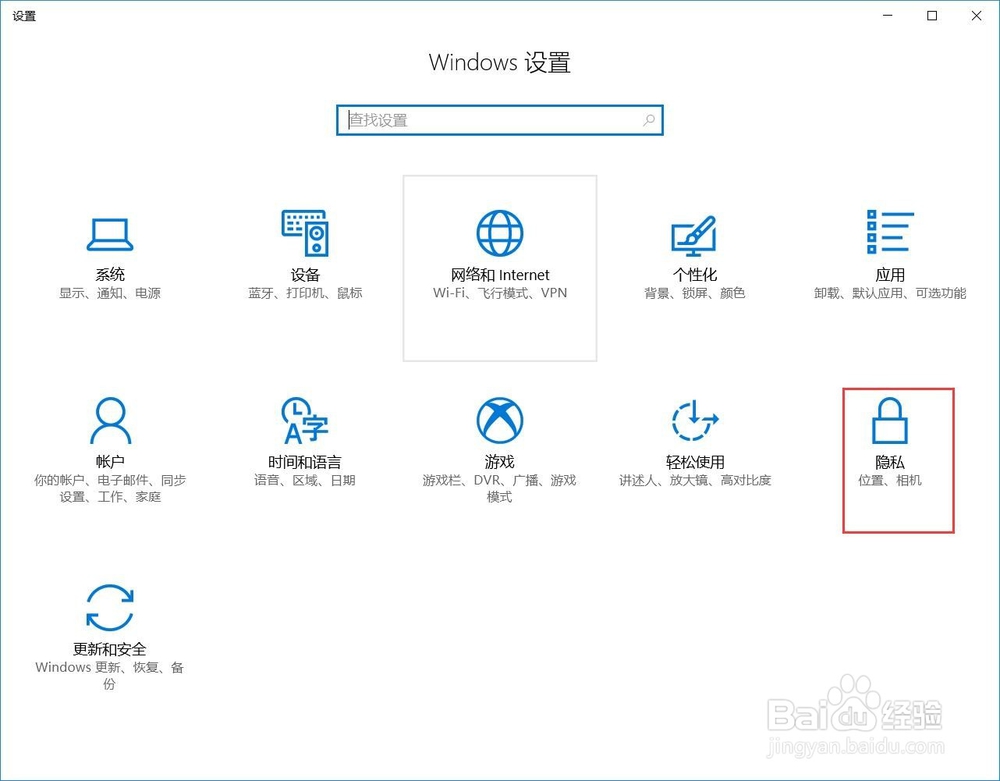
Task: Open 网络和 Internet settings globe icon
Action: coord(499,232)
